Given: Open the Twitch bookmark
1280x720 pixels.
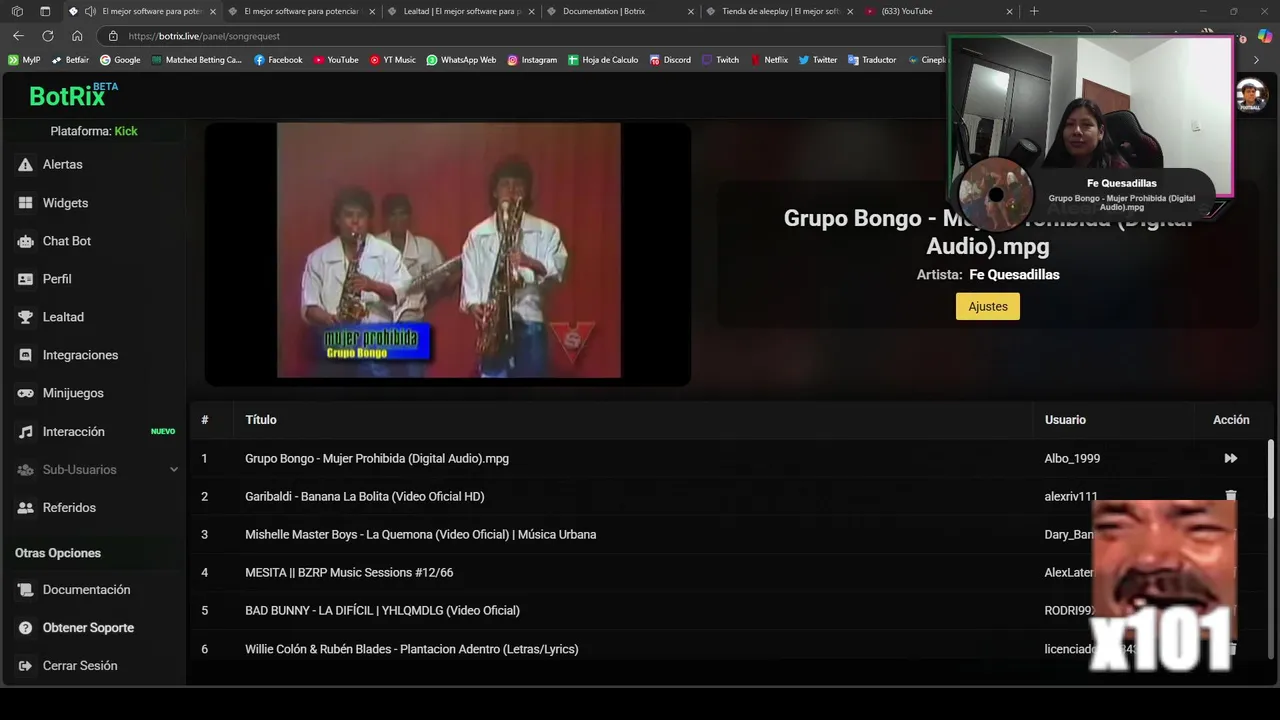Looking at the screenshot, I should pyautogui.click(x=720, y=60).
